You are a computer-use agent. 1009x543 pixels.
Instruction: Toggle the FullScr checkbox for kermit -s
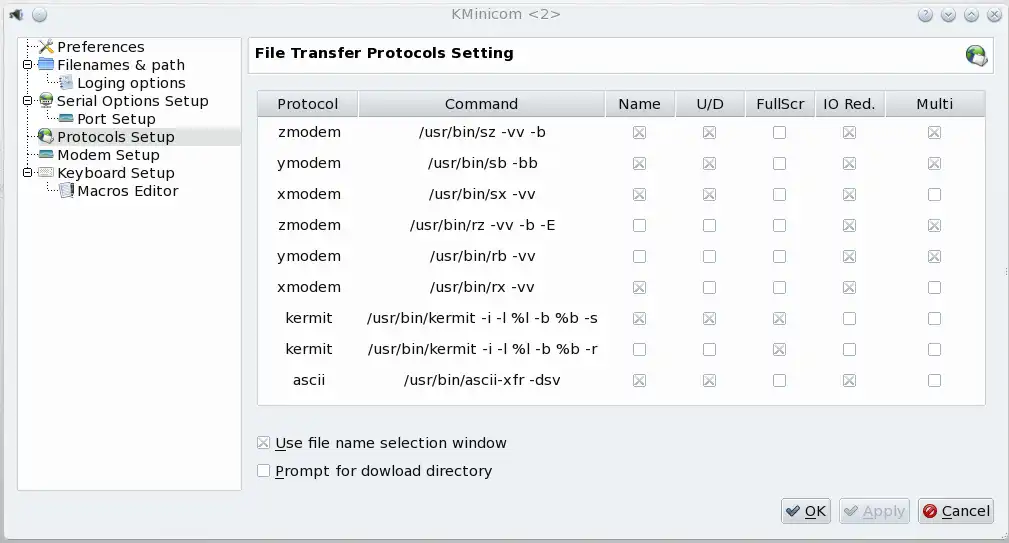pyautogui.click(x=779, y=318)
